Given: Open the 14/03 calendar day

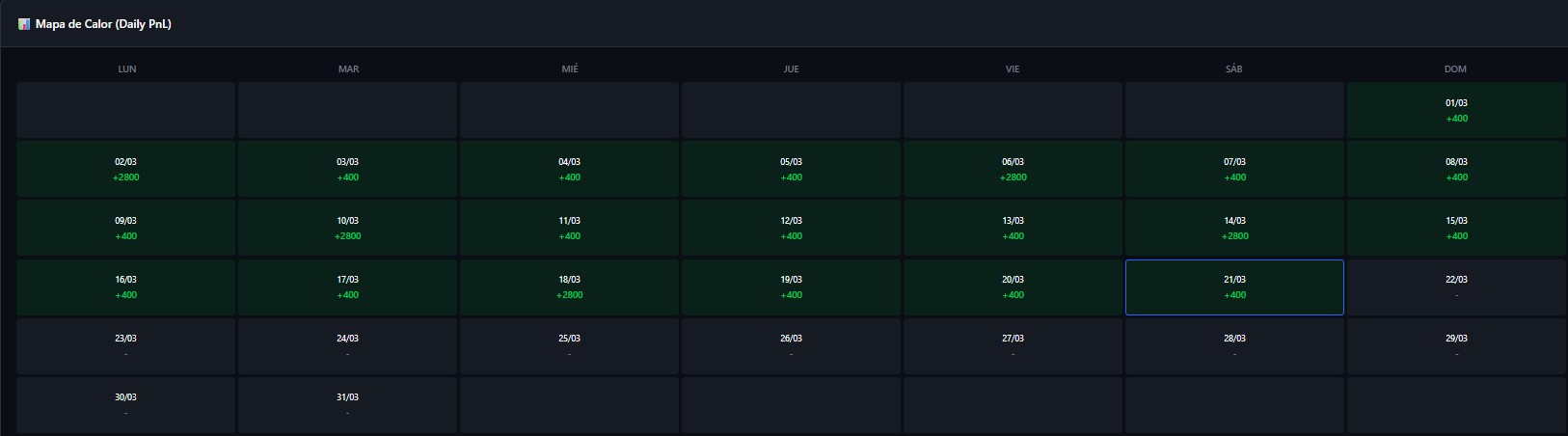Looking at the screenshot, I should [1234, 228].
